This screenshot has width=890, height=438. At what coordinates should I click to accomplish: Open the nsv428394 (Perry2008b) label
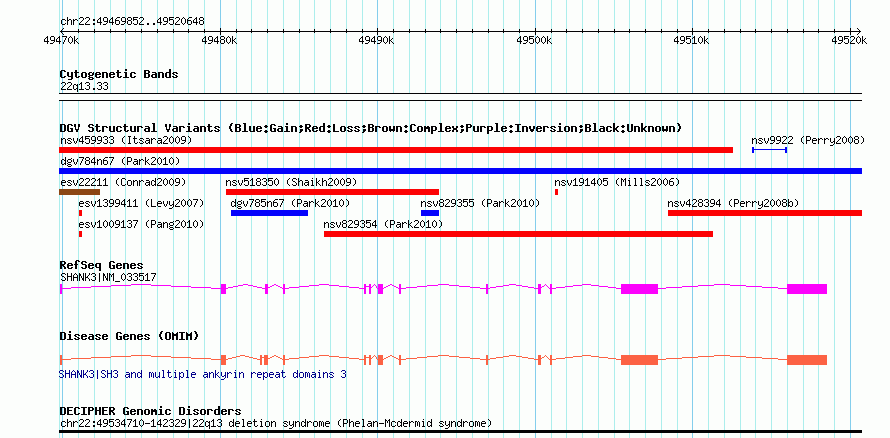733,203
